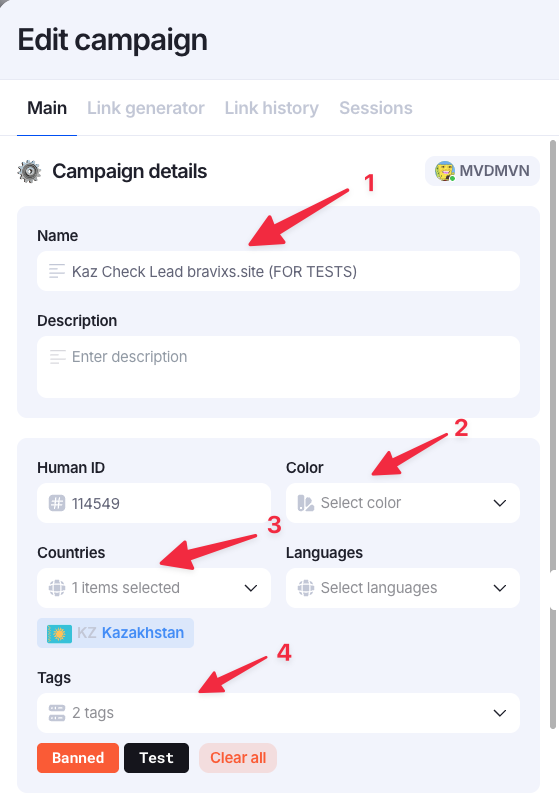
Task: Switch to the Link generator tab
Action: pos(146,108)
